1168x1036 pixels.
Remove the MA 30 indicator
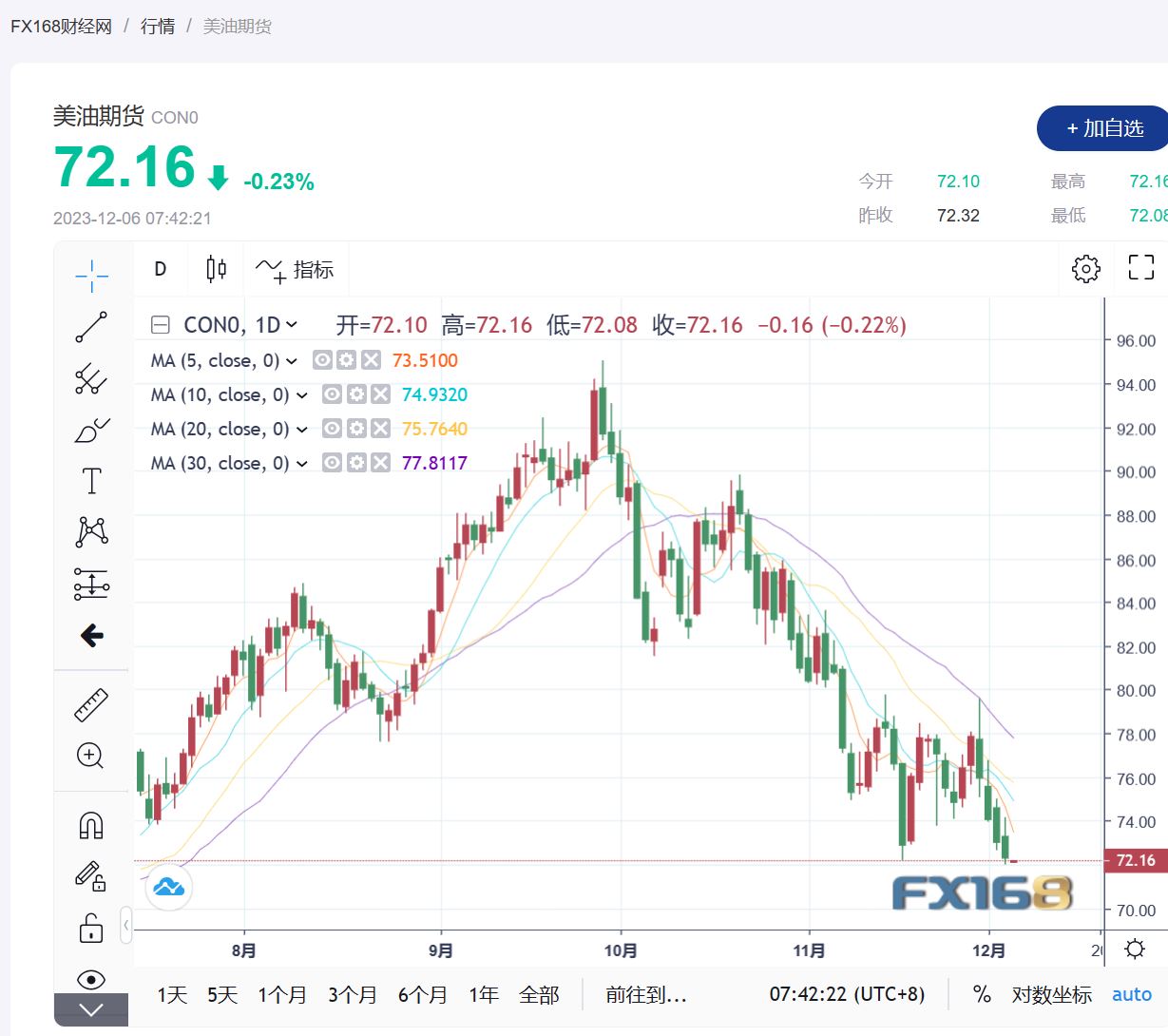380,464
